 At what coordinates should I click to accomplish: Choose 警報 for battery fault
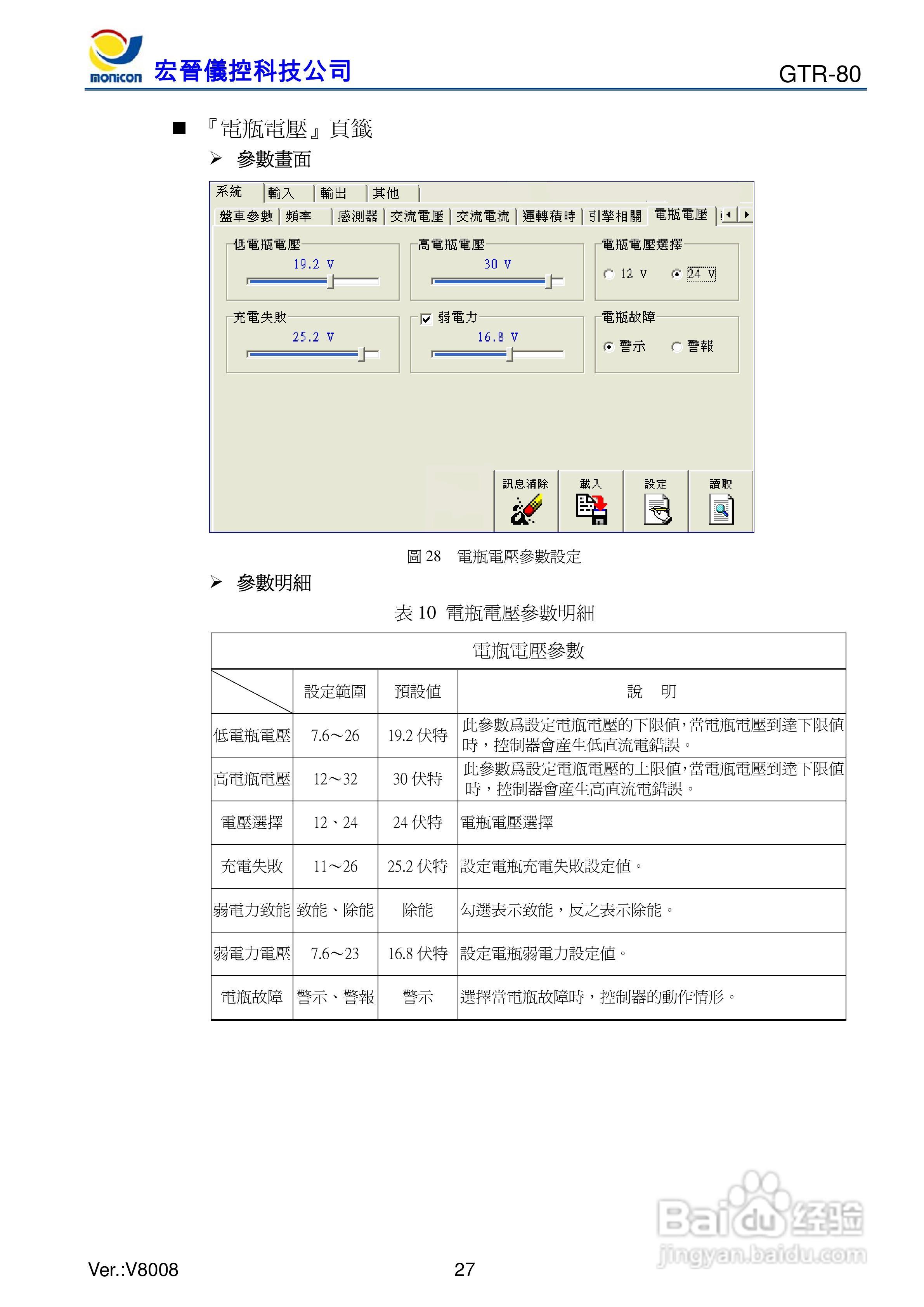click(x=676, y=347)
